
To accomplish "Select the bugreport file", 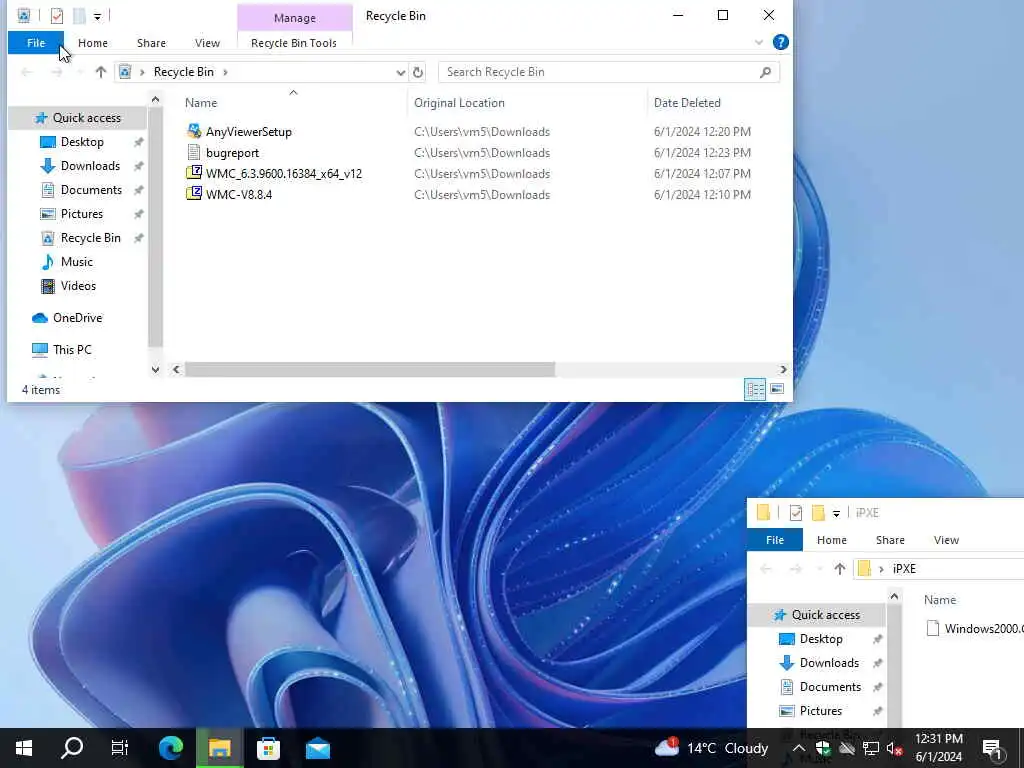I will point(232,153).
